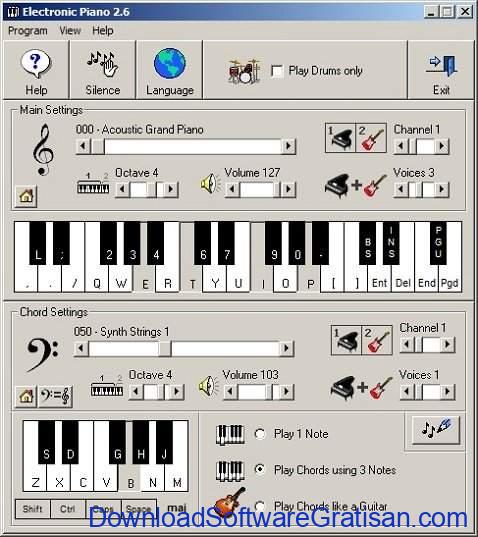Open the Language globe icon
The height and width of the screenshot is (537, 478).
[x=169, y=64]
